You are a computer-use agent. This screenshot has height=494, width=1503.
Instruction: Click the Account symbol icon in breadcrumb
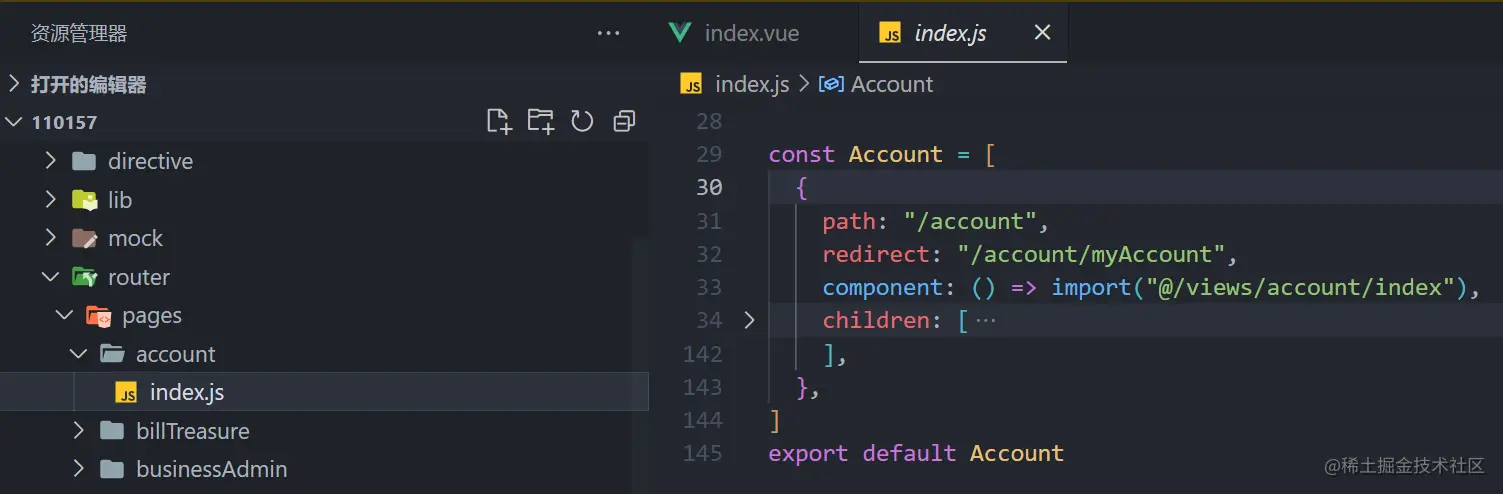(x=831, y=85)
